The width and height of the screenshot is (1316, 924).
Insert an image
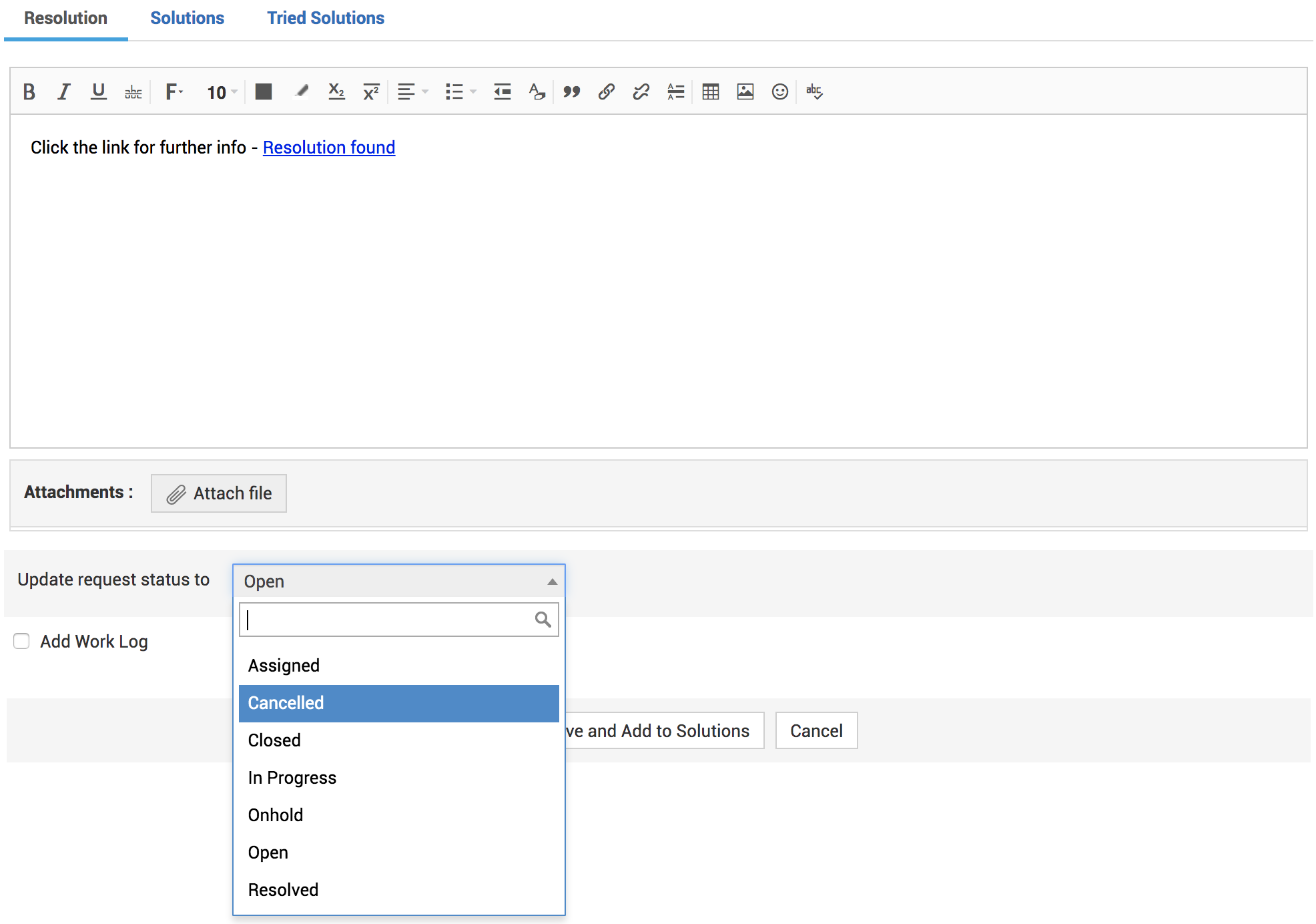click(x=745, y=91)
